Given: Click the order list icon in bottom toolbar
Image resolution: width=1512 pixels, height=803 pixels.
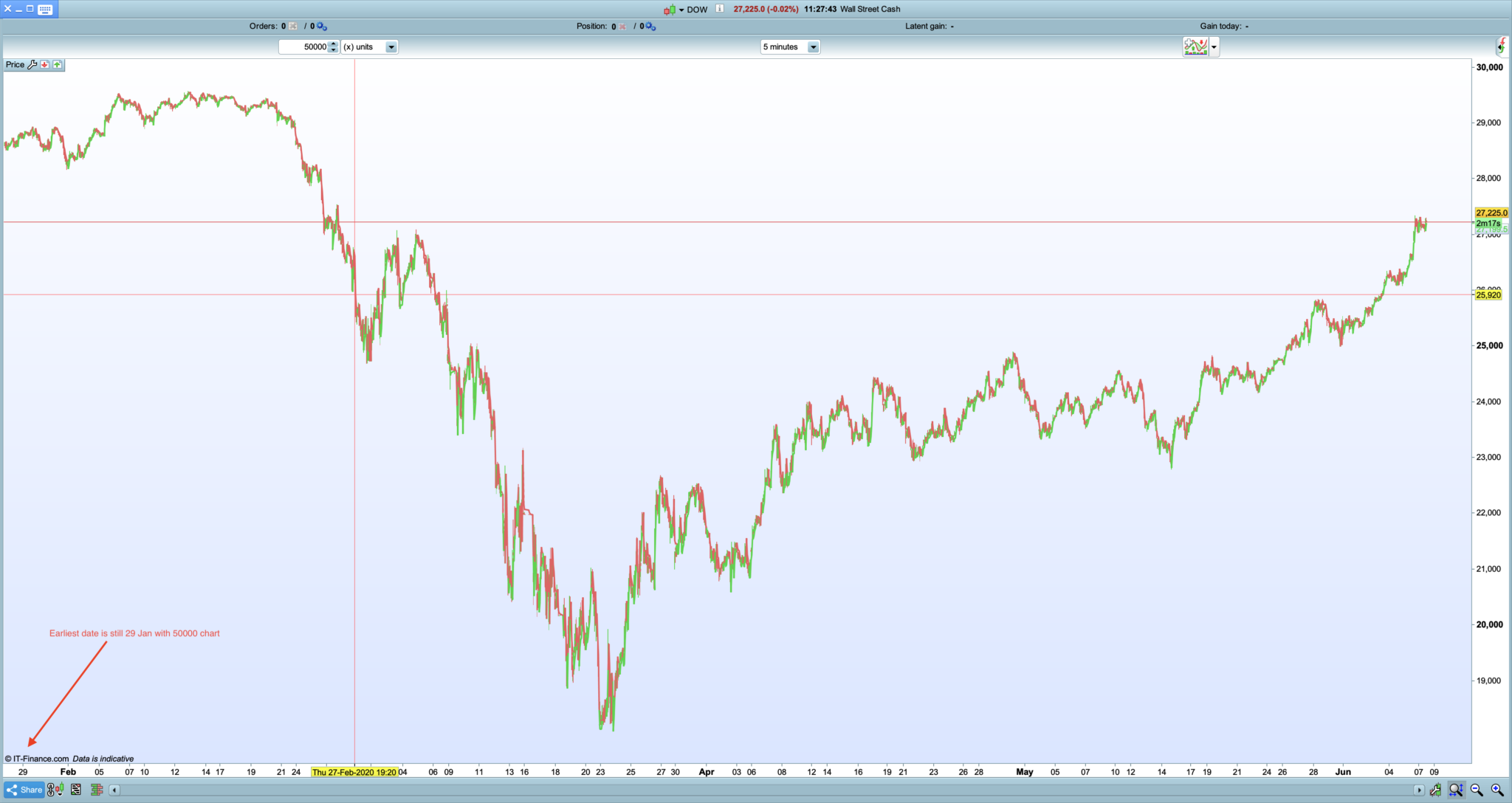Looking at the screenshot, I should (x=76, y=790).
